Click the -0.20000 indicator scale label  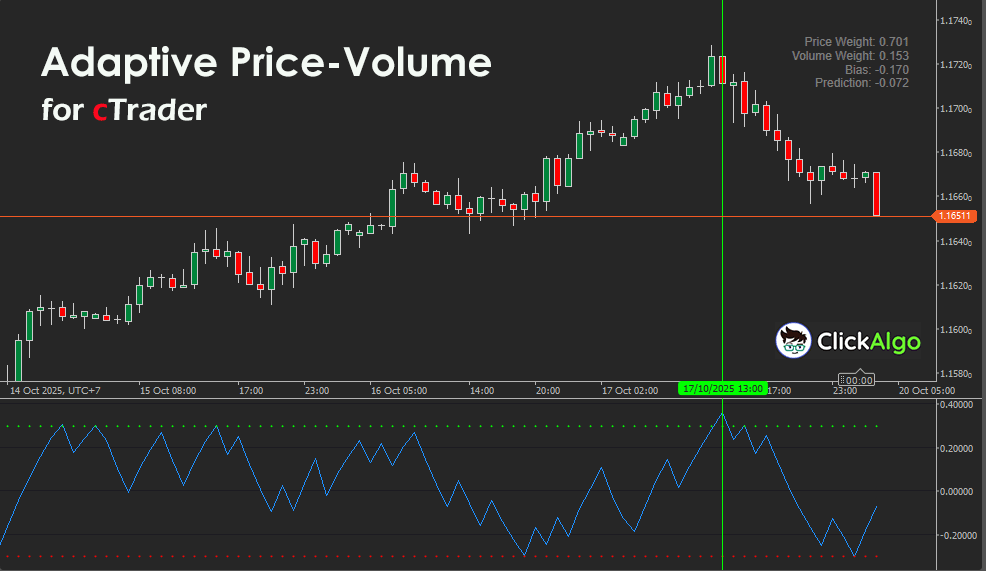click(x=958, y=535)
